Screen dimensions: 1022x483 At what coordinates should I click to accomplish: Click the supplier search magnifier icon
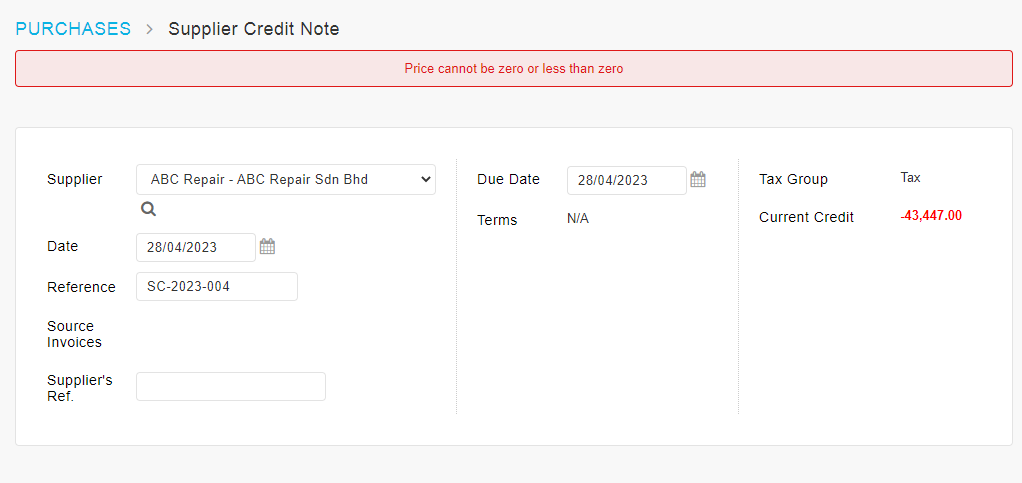[x=148, y=209]
